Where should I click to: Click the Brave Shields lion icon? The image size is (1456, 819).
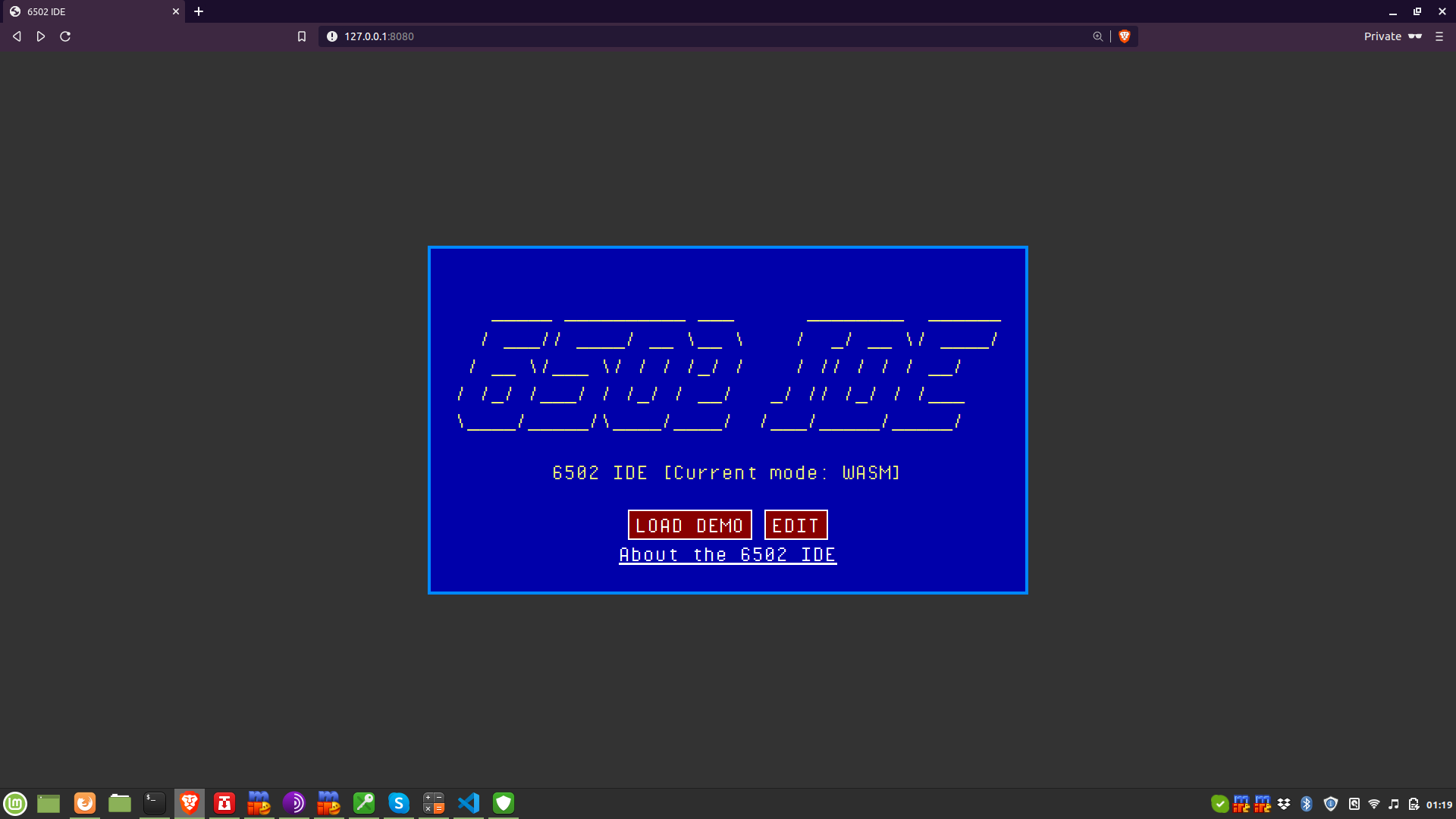1125,36
